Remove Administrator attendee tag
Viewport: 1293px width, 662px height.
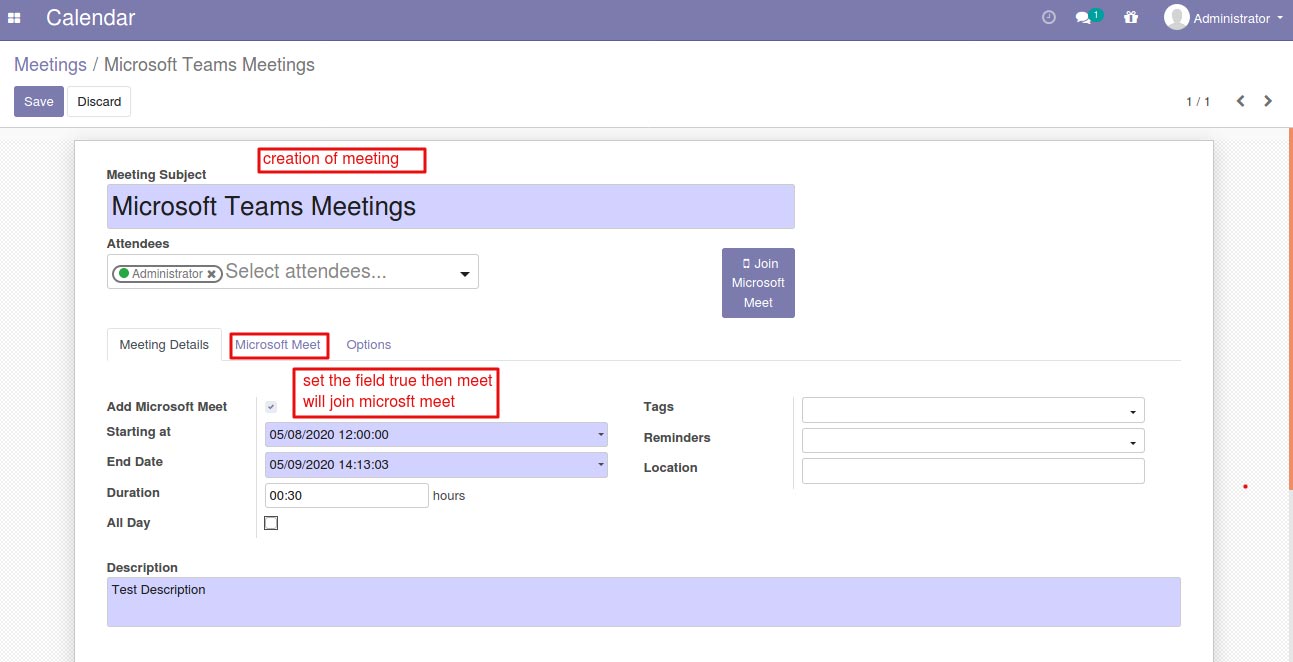(212, 274)
